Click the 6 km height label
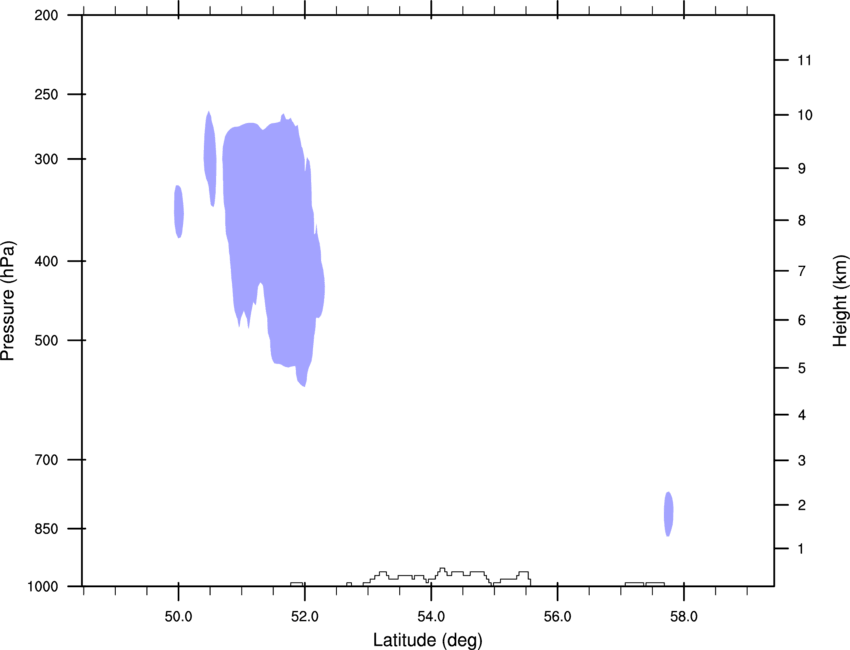This screenshot has height=650, width=850. pyautogui.click(x=802, y=320)
